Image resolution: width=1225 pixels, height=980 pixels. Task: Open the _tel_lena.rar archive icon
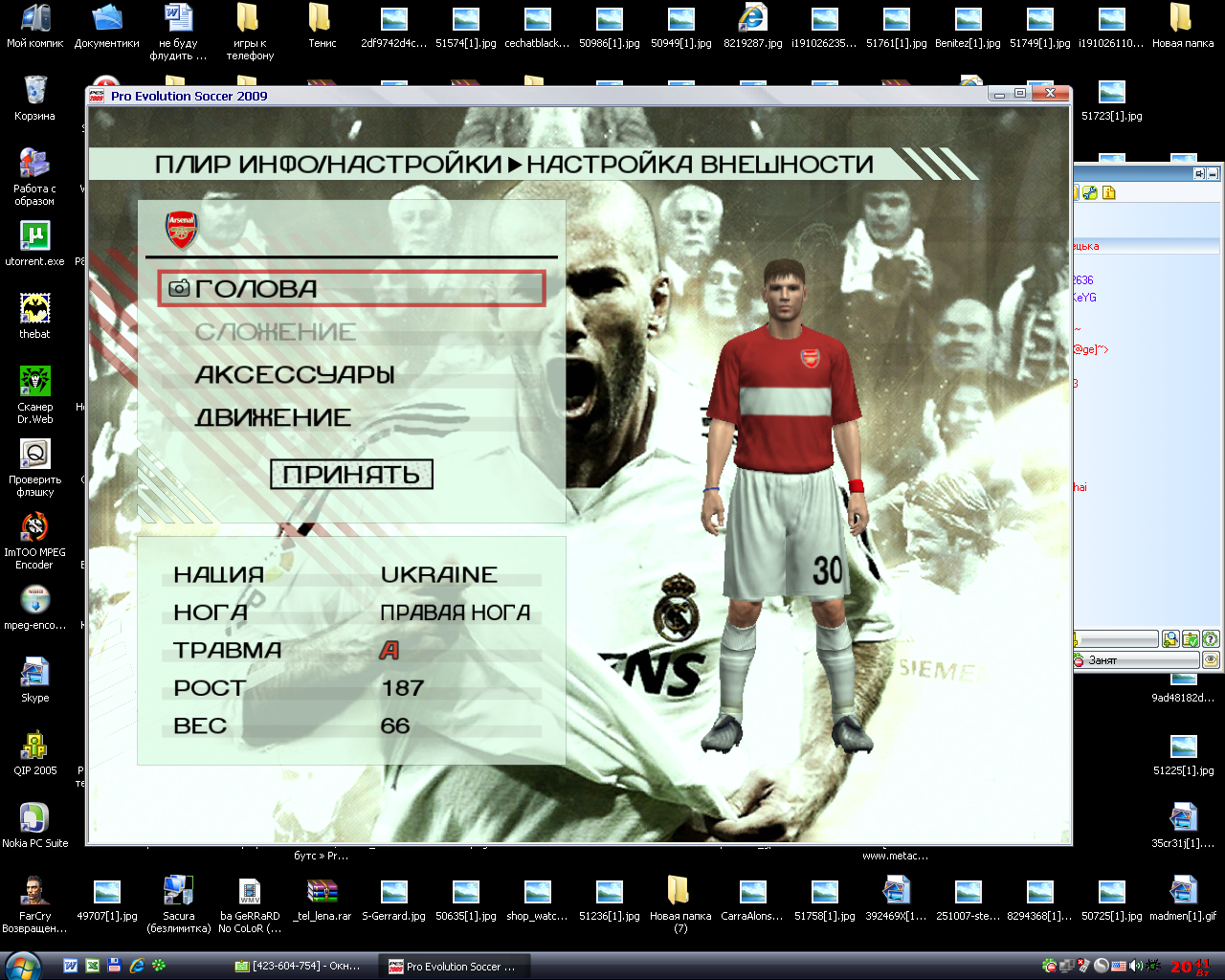(x=323, y=899)
